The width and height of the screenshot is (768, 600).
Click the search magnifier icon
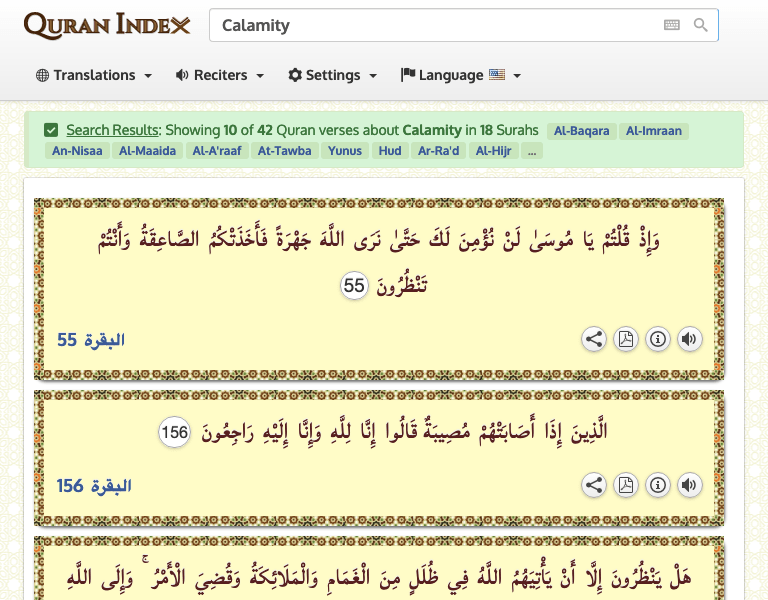[x=701, y=25]
